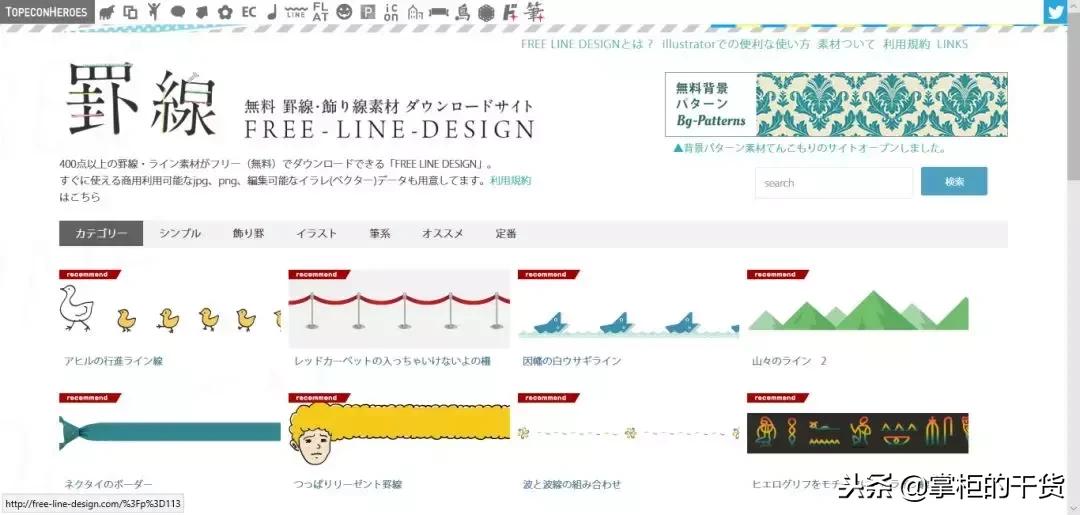Click the wavy LINE icon in top bar
Viewport: 1080px width, 515px height.
click(x=295, y=12)
